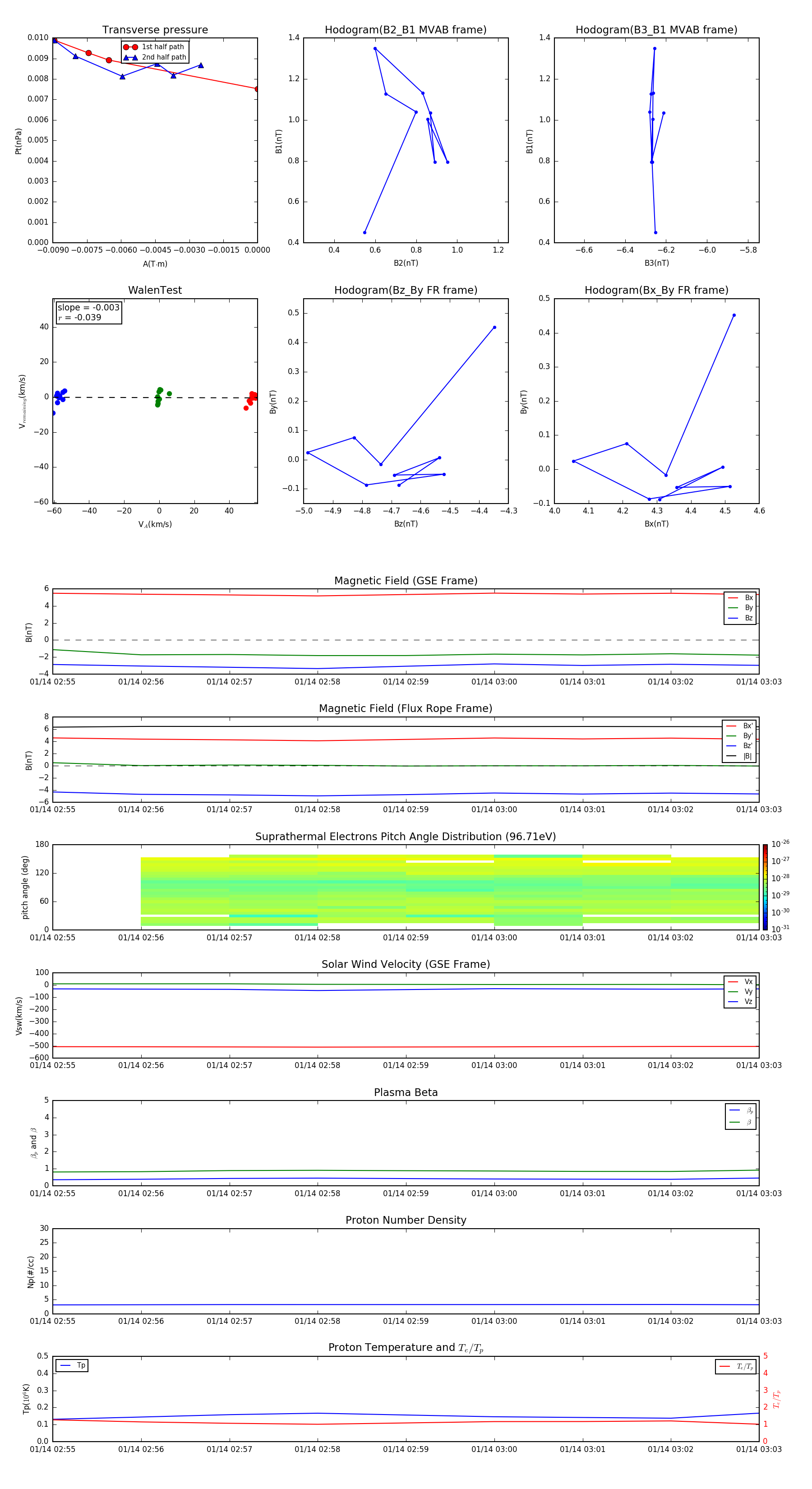812x1489 pixels.
Task: Click the 'Transverse pressure' plot title
Action: [x=155, y=30]
